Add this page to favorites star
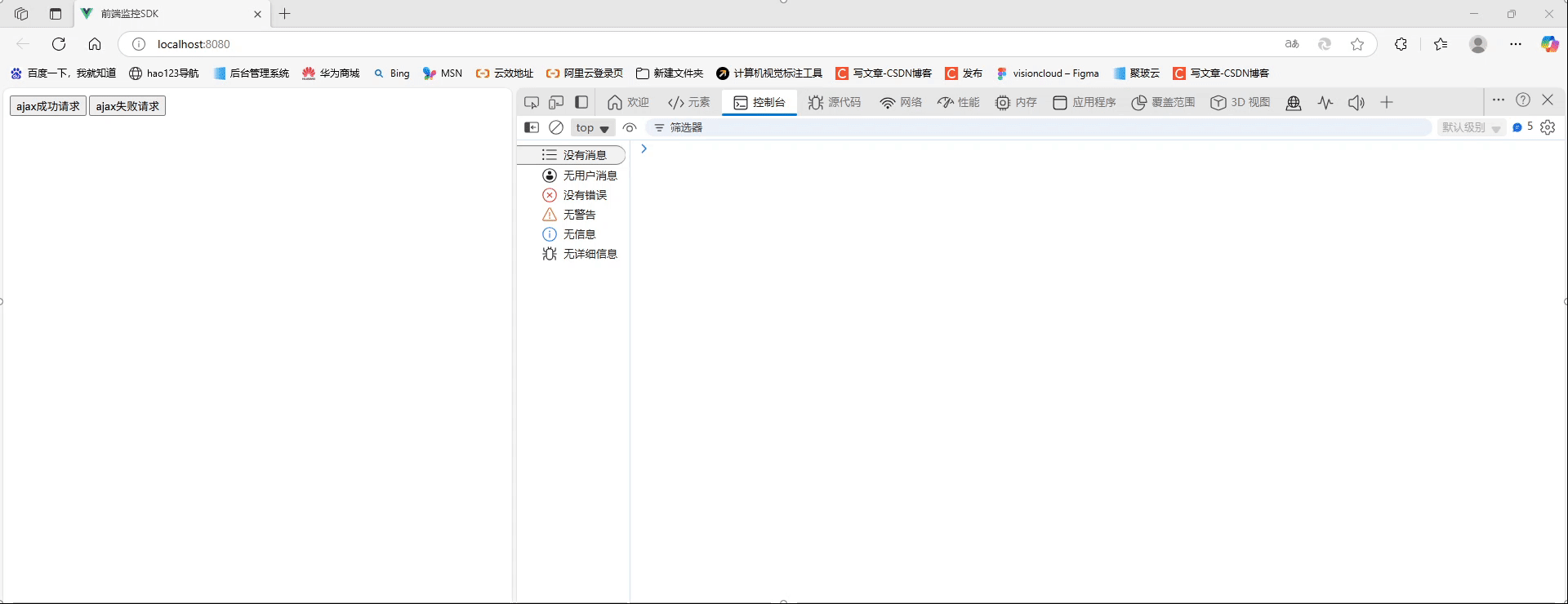 pos(1357,44)
